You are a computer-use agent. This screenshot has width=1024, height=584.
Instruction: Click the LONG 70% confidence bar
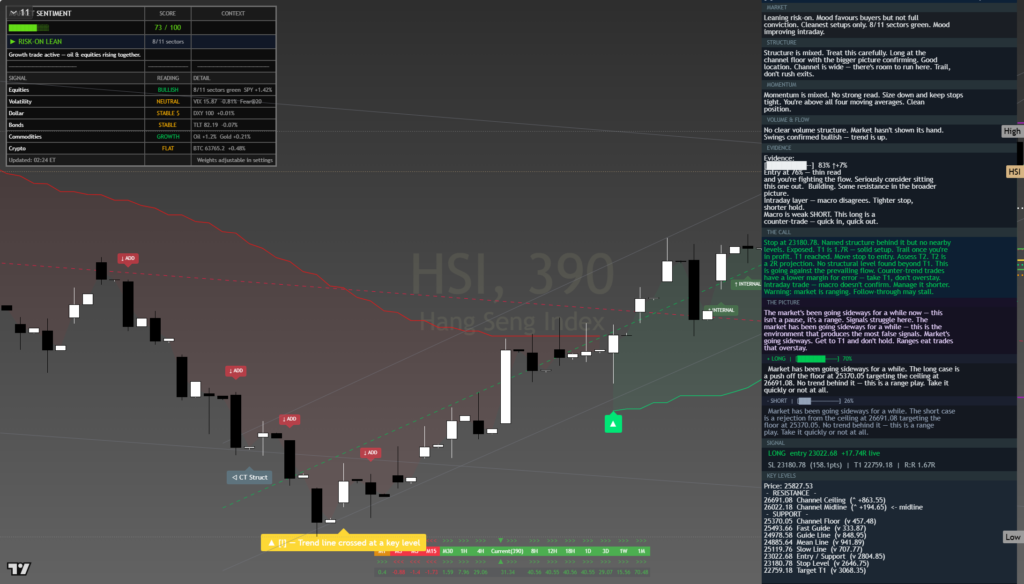click(816, 359)
